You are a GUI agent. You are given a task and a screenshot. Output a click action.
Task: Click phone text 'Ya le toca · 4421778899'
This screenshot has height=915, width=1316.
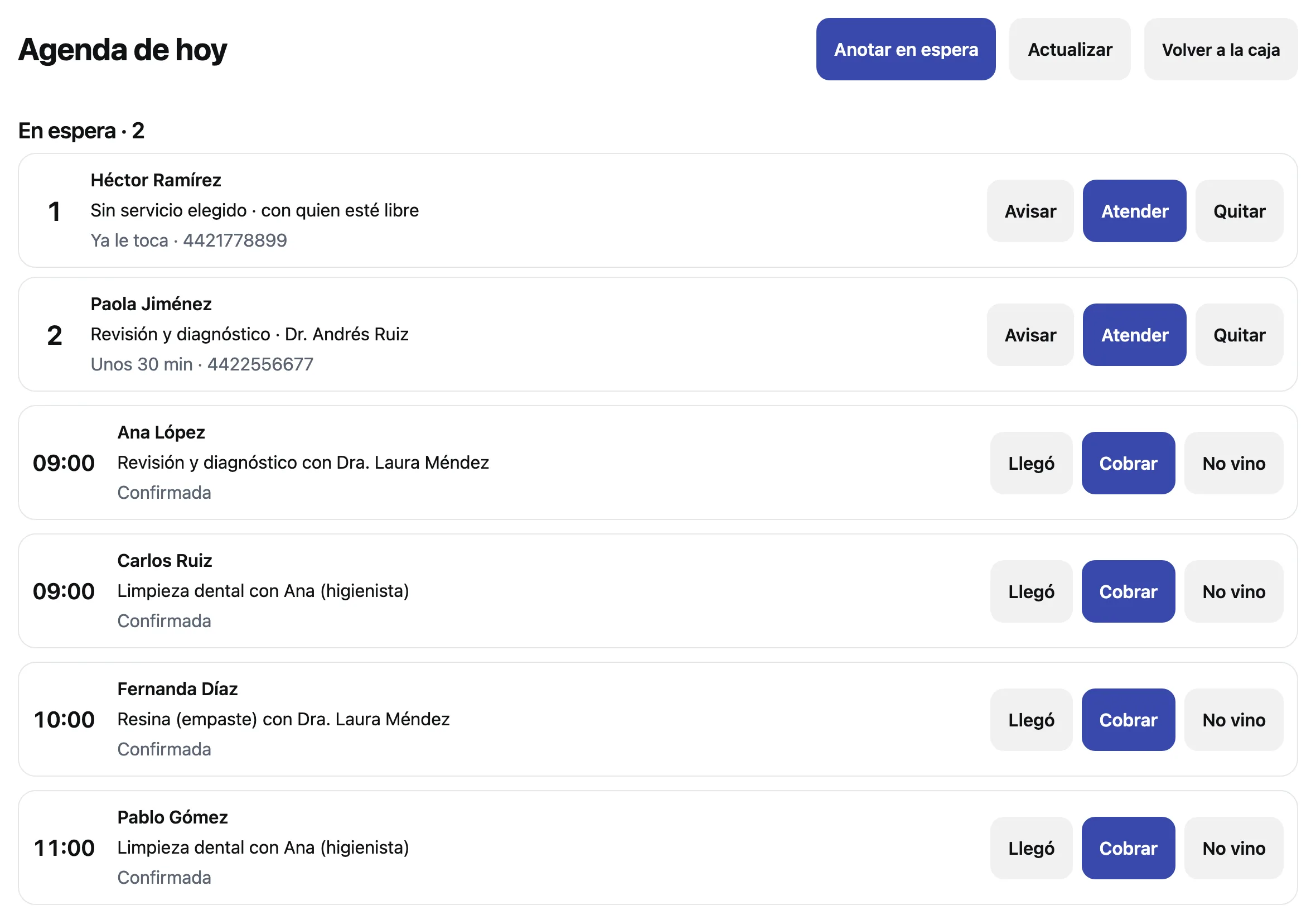(188, 240)
